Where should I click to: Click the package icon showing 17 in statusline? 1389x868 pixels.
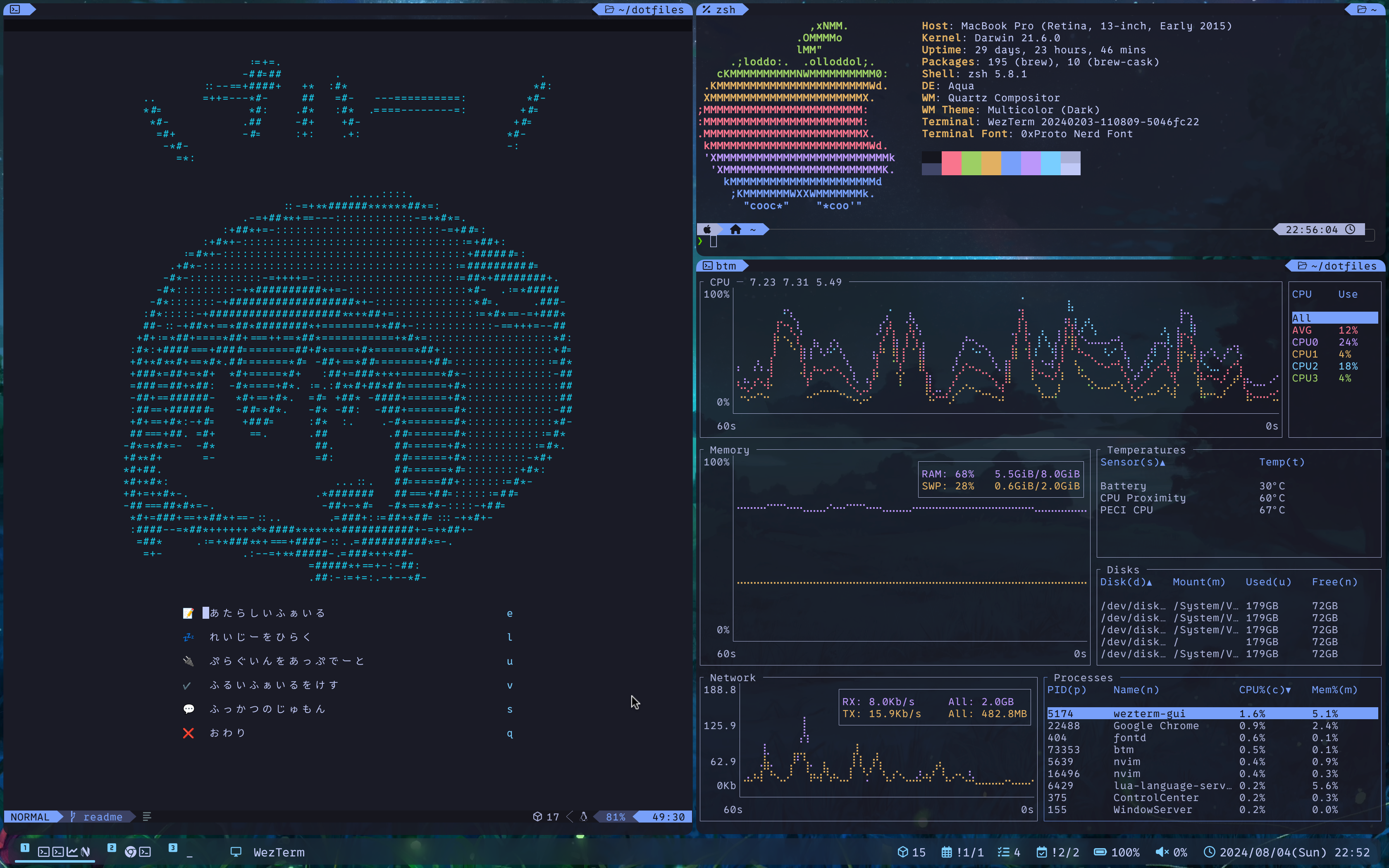click(x=538, y=816)
